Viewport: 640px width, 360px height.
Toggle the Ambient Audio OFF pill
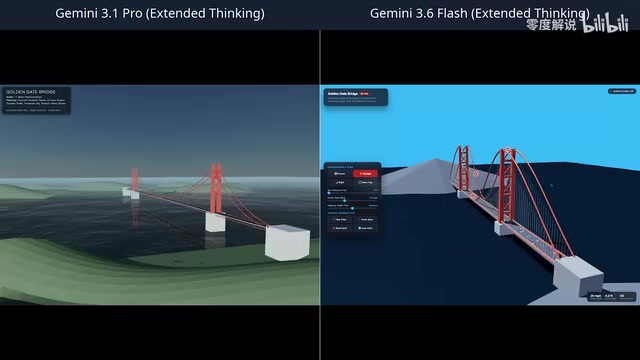[x=622, y=91]
